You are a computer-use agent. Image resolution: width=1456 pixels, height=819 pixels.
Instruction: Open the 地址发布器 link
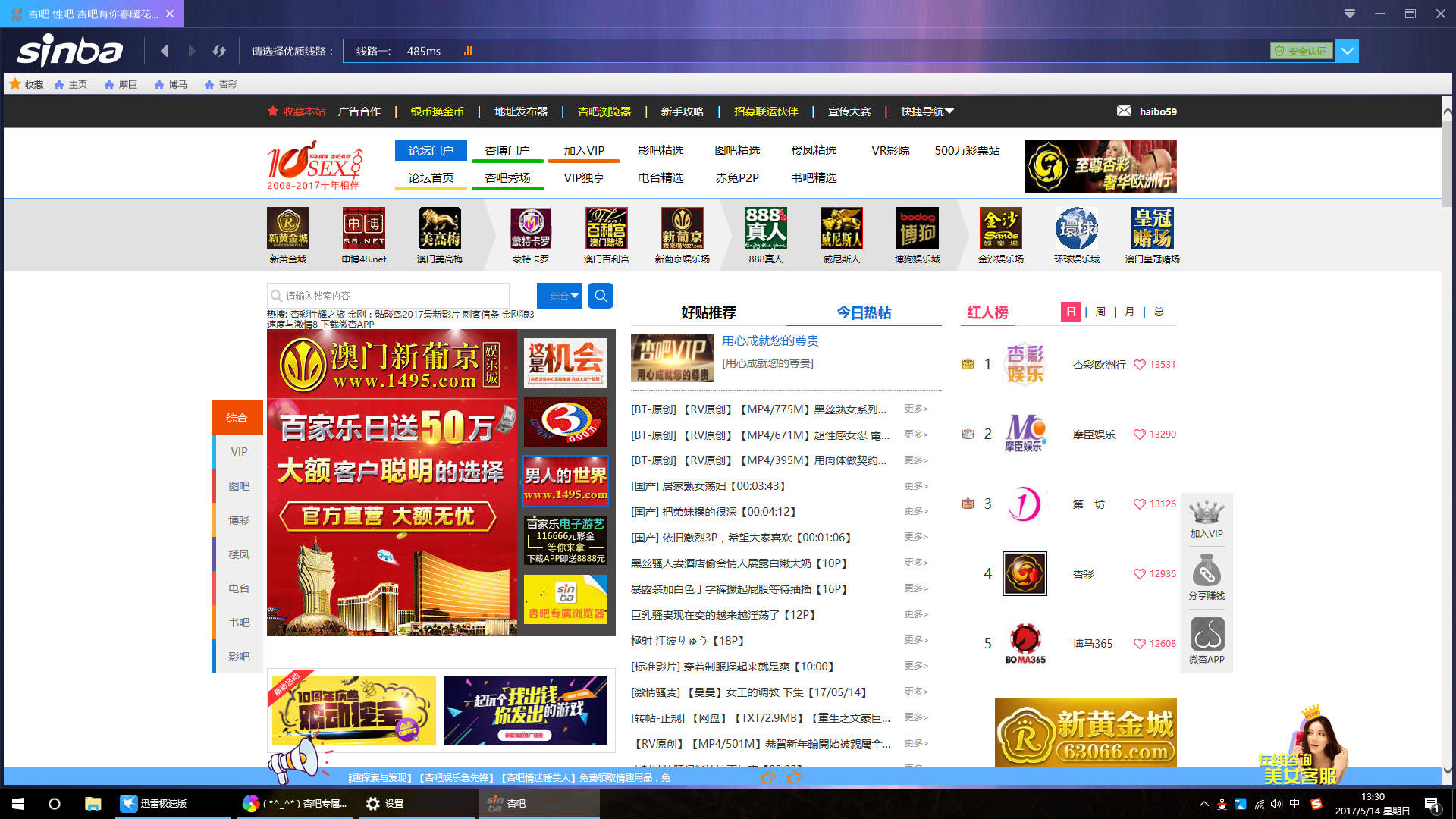point(521,111)
